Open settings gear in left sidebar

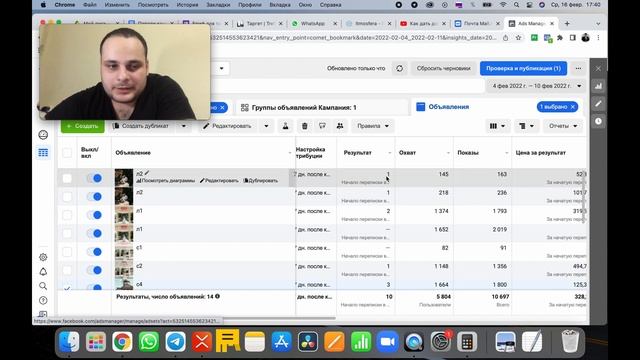coord(43,257)
